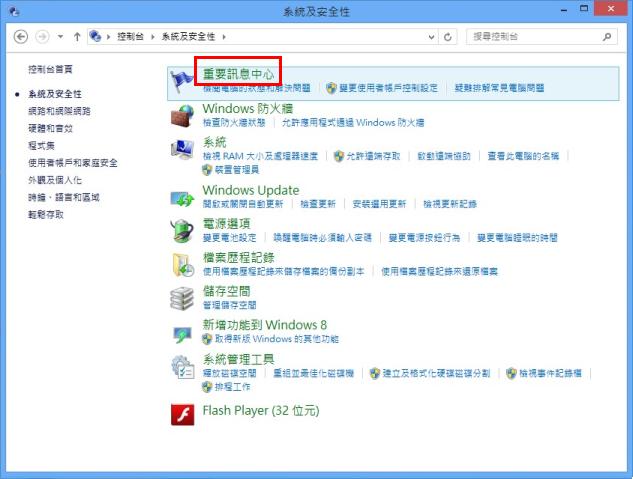Click 疑難排解常見電腦問題 link
Viewport: 633px width, 479px height.
(x=499, y=88)
